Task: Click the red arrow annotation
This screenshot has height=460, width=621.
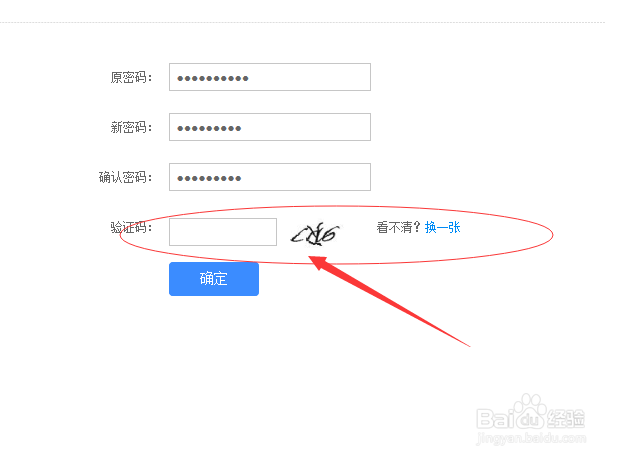Action: tap(389, 301)
